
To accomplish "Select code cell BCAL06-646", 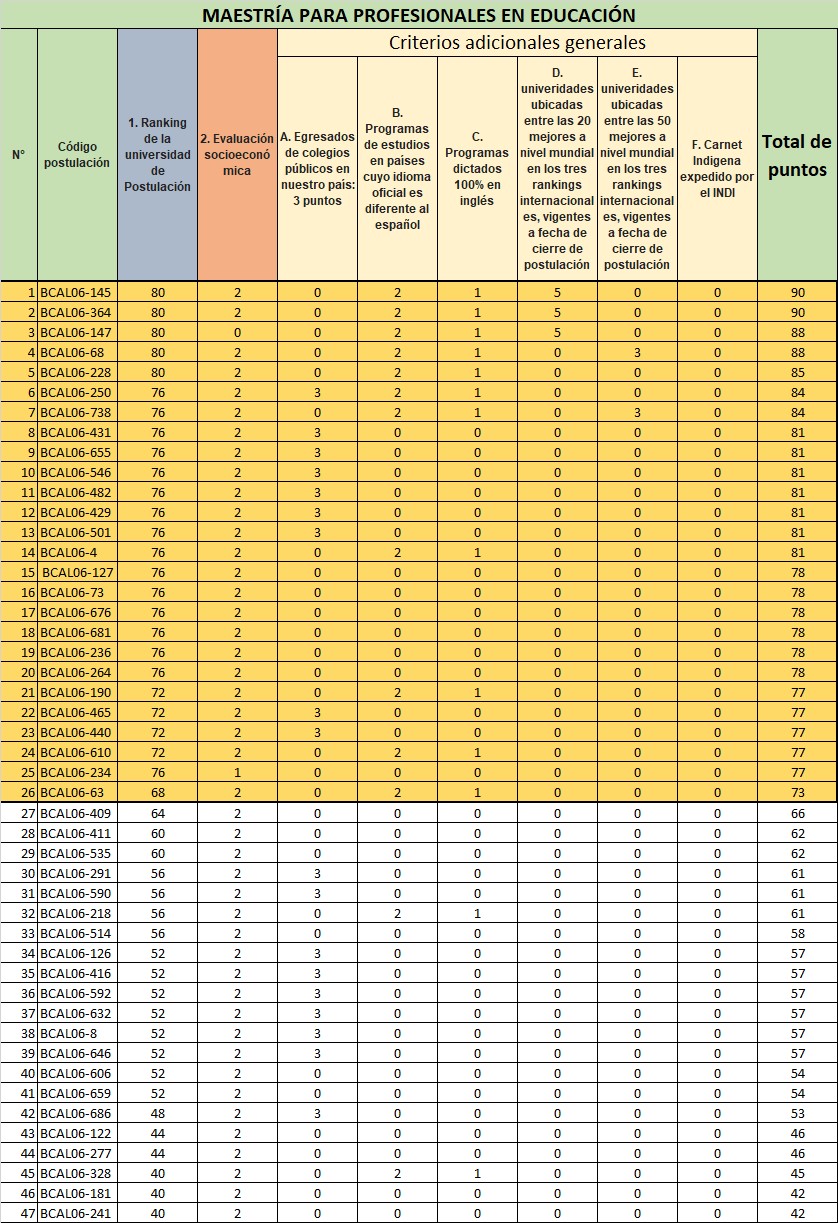I will point(77,1053).
